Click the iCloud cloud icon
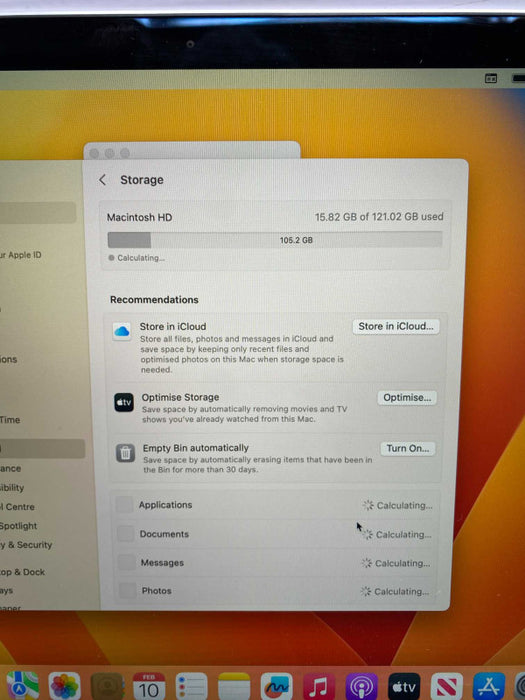 (x=121, y=332)
